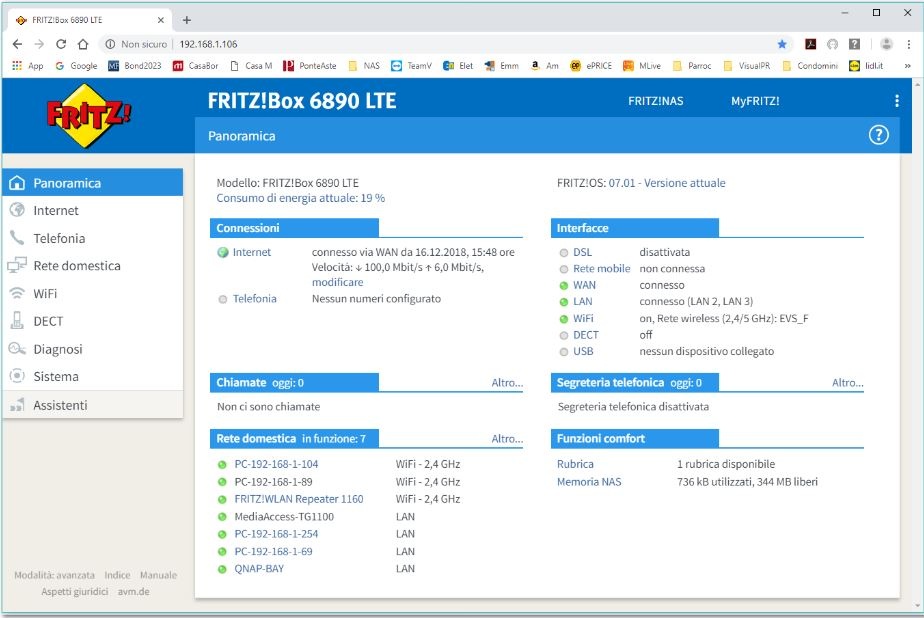Image resolution: width=924 pixels, height=618 pixels.
Task: Open Assistenti wizard section
Action: pyautogui.click(x=60, y=405)
